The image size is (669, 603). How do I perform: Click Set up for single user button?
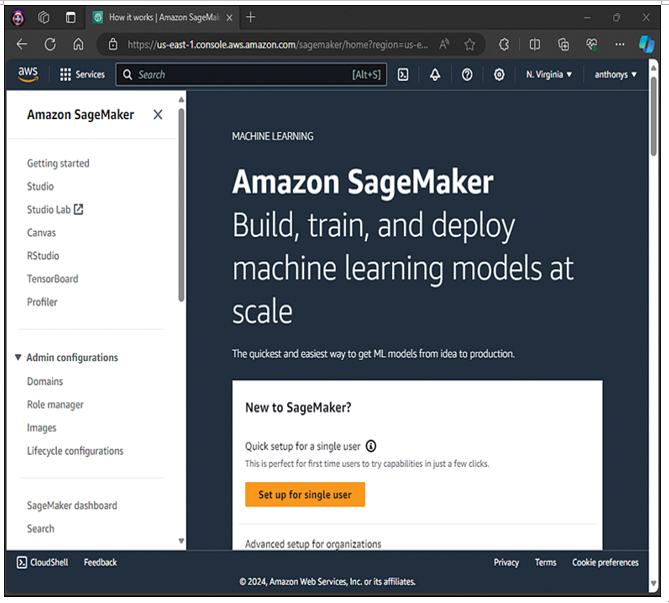tap(305, 495)
